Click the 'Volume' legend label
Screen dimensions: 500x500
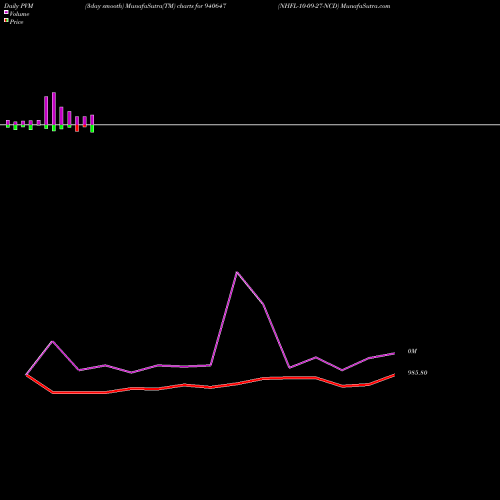click(19, 14)
